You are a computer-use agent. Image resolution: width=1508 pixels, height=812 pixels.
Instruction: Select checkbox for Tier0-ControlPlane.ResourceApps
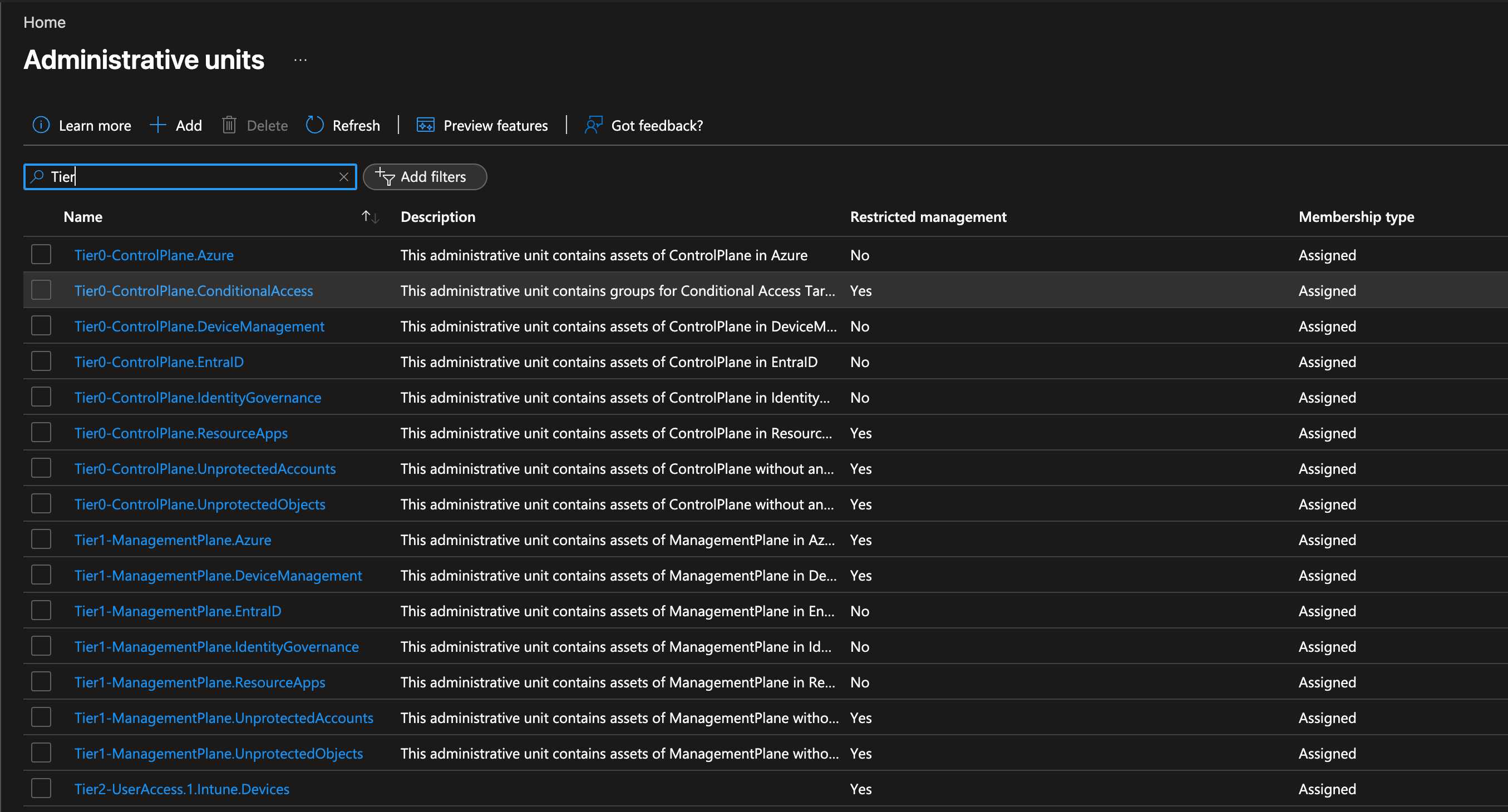(41, 433)
